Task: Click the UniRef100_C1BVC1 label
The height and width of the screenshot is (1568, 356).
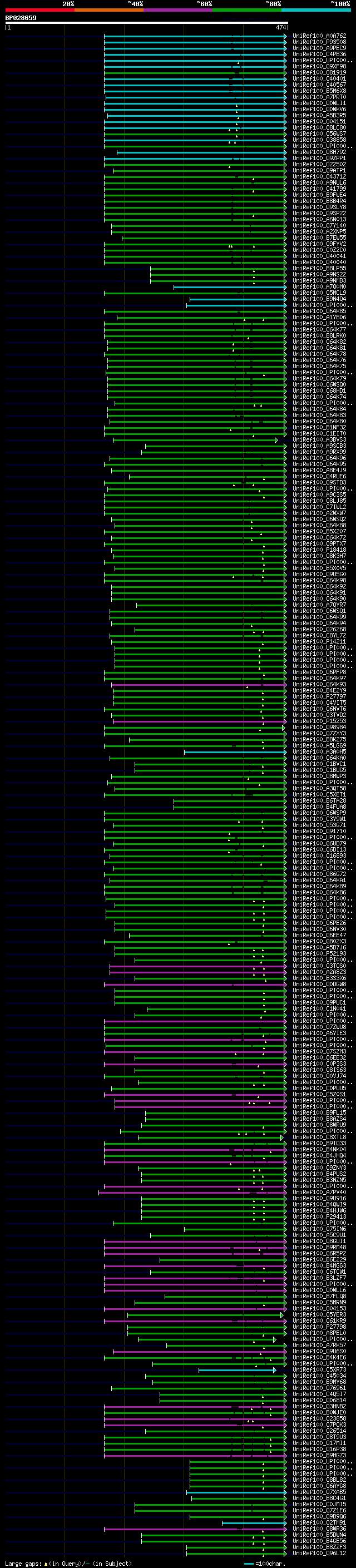Action: coord(319,764)
